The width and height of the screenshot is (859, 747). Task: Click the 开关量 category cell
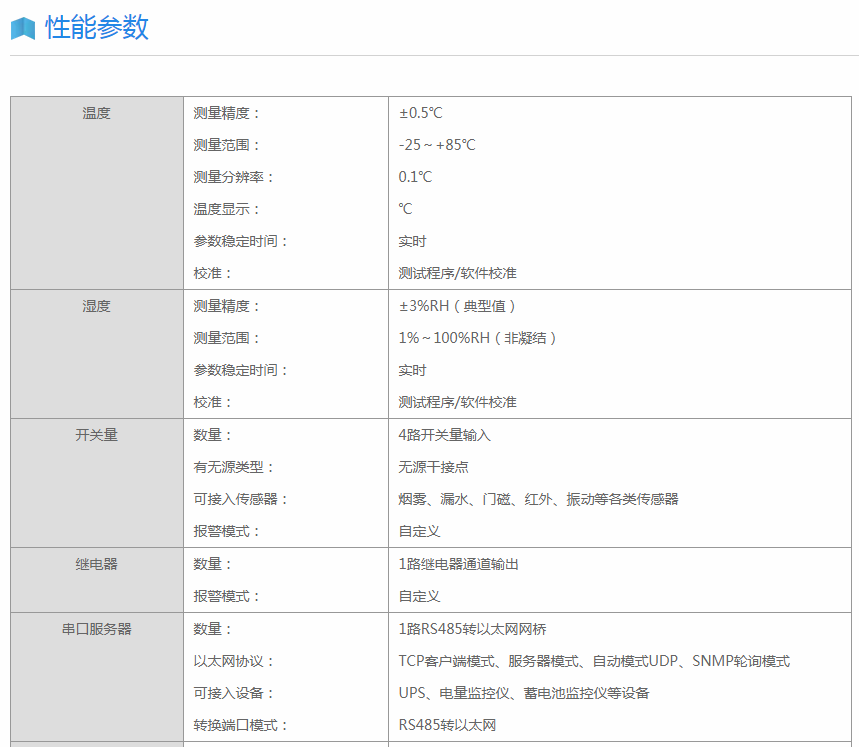97,435
